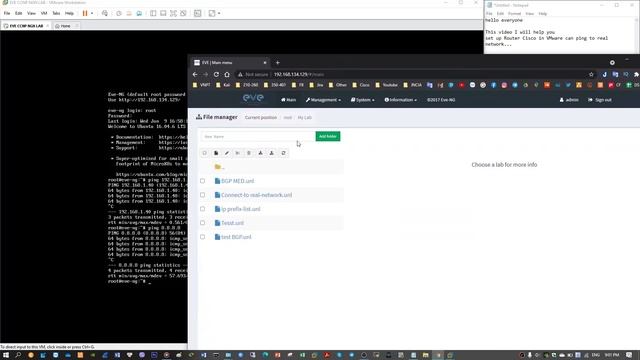Image resolution: width=640 pixels, height=360 pixels.
Task: Click the EVE logo
Action: 253,98
